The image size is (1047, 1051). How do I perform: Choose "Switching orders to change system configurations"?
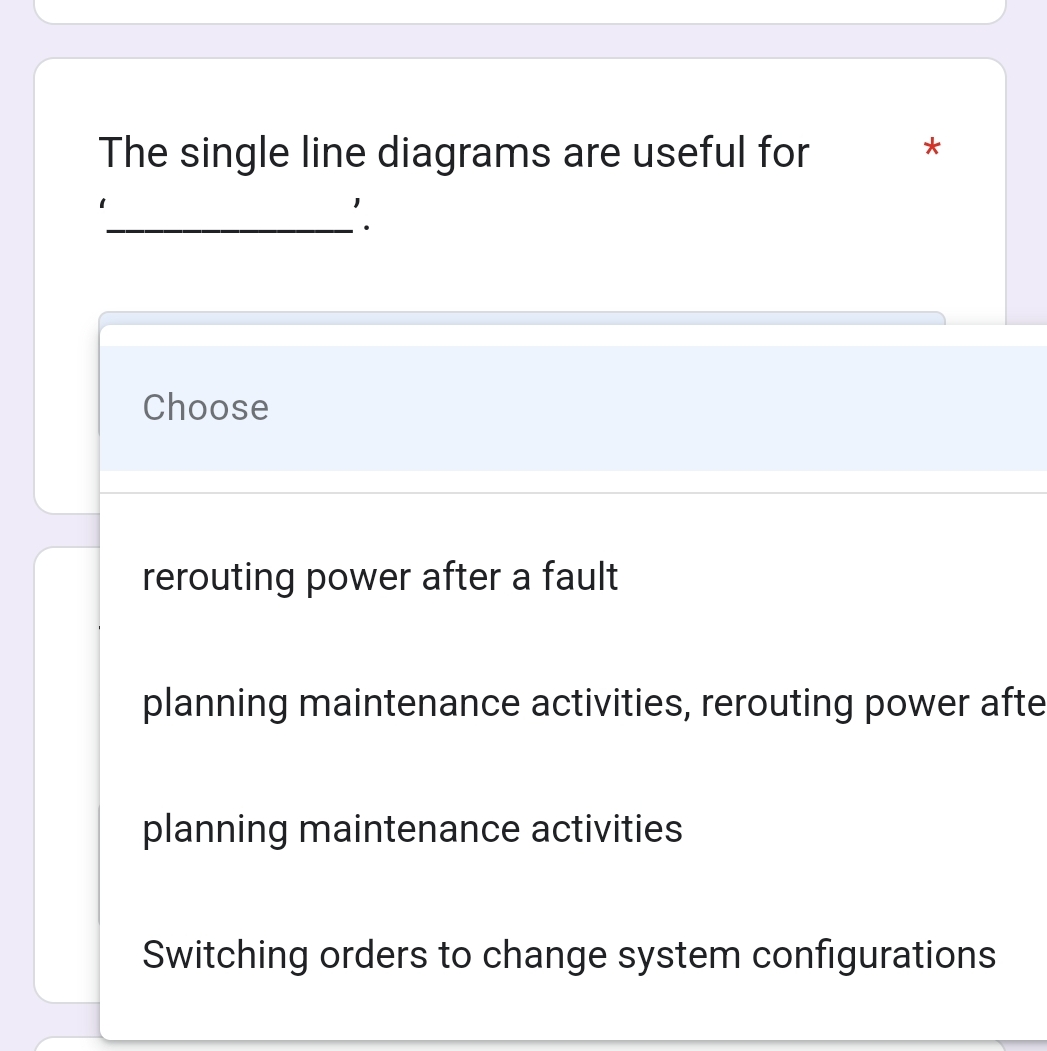tap(569, 954)
